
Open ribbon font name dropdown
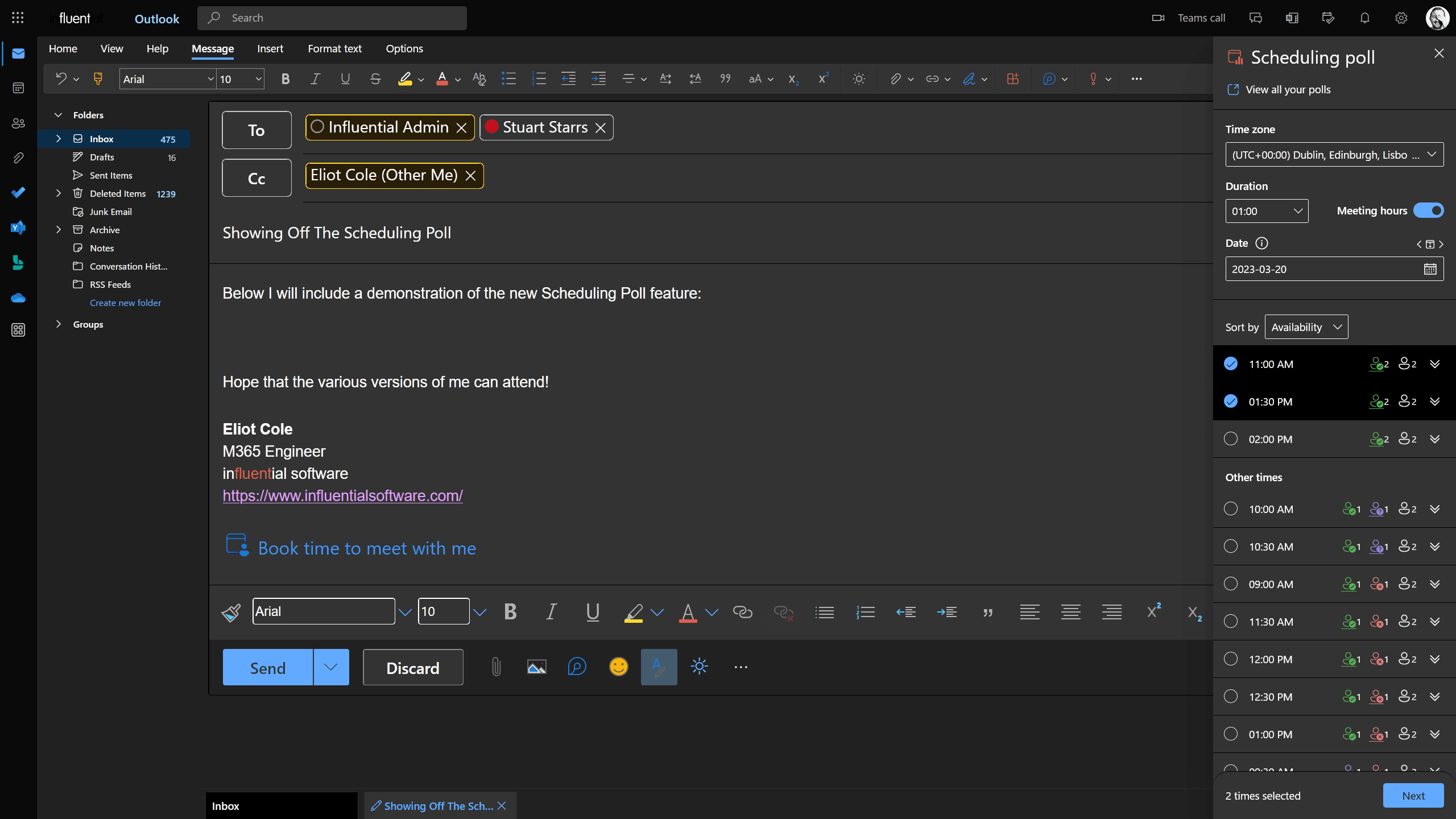point(210,79)
